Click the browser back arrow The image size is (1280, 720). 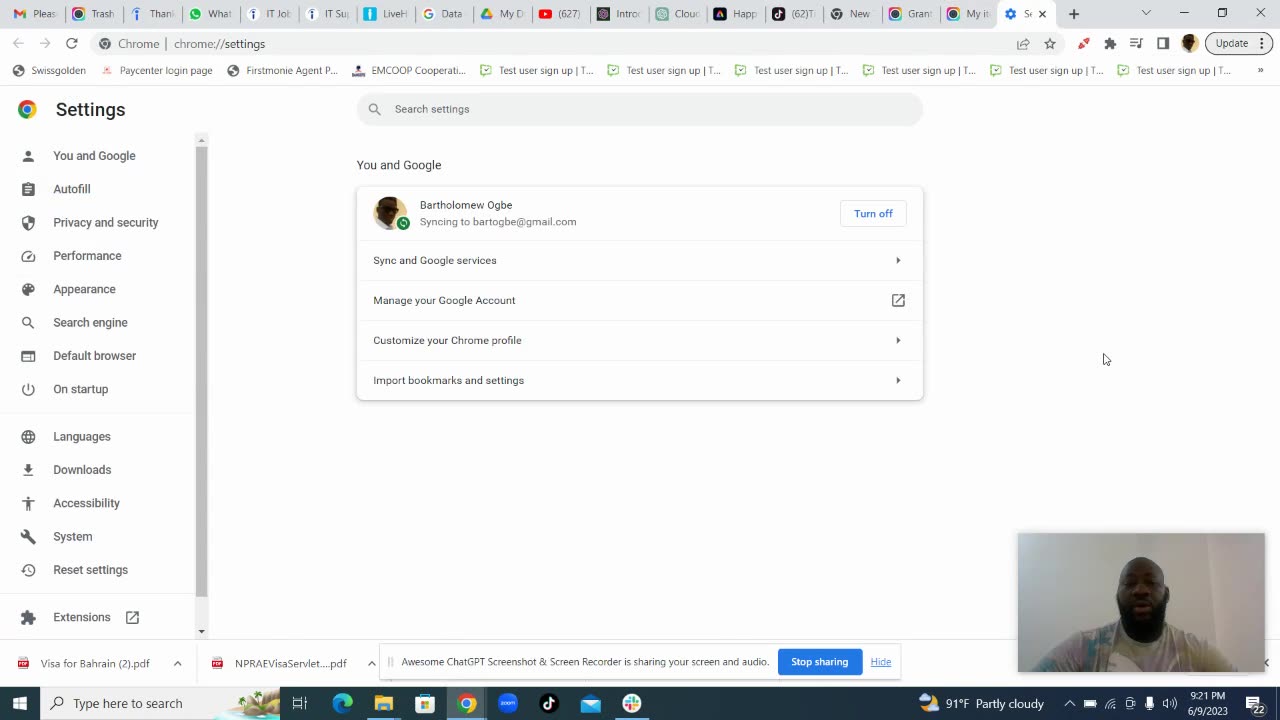tap(18, 44)
